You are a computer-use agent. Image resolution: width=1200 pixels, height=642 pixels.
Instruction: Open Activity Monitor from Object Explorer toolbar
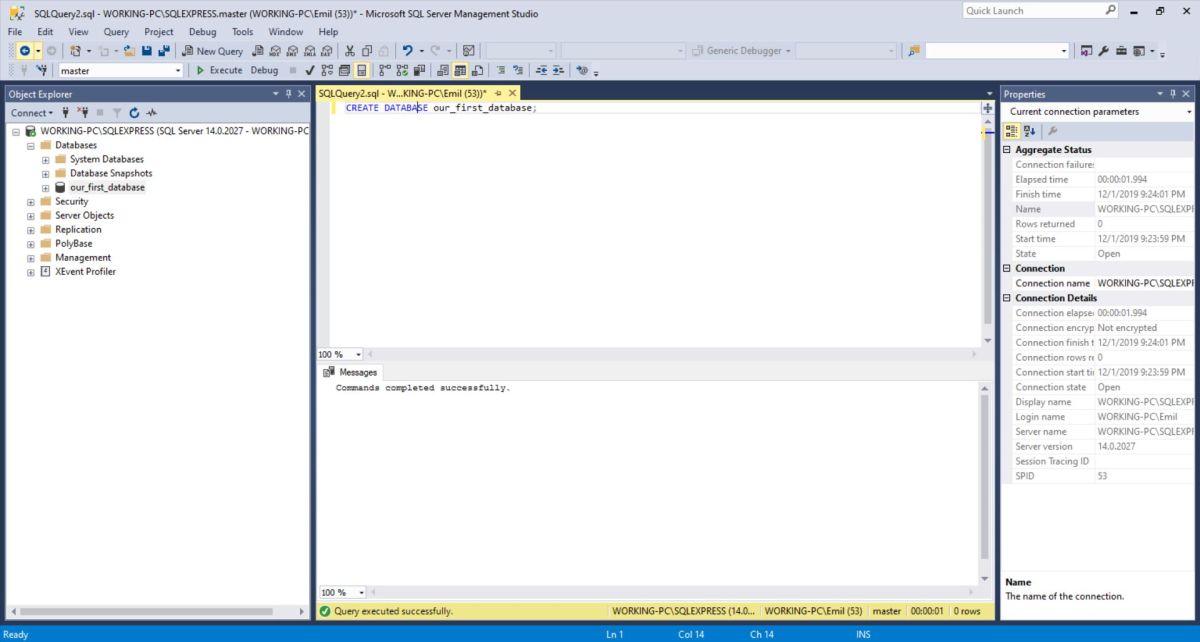tap(151, 112)
